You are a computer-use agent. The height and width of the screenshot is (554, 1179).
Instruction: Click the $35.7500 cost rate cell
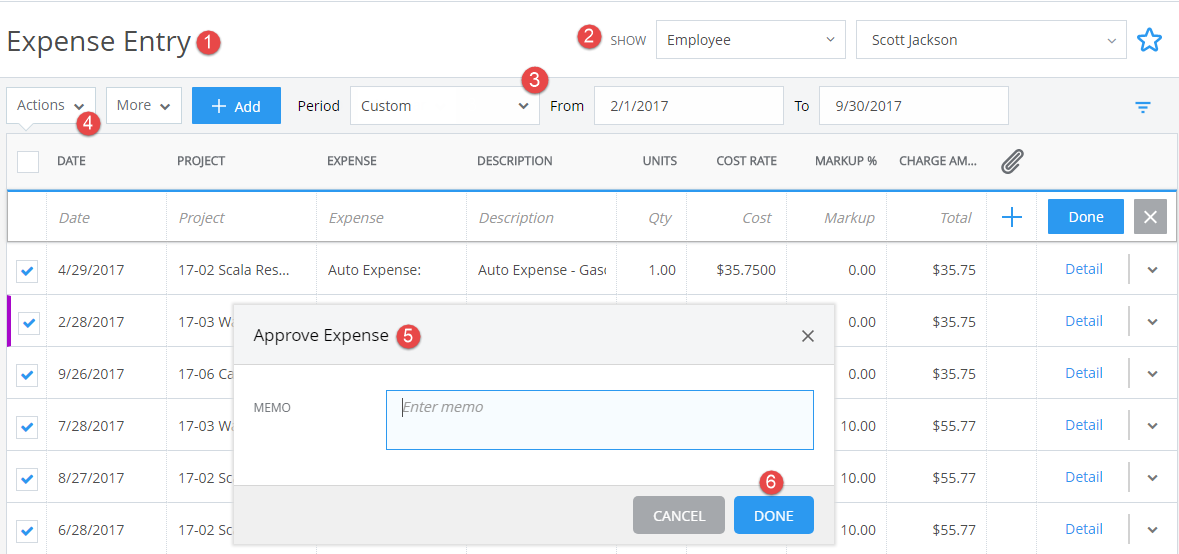736,269
